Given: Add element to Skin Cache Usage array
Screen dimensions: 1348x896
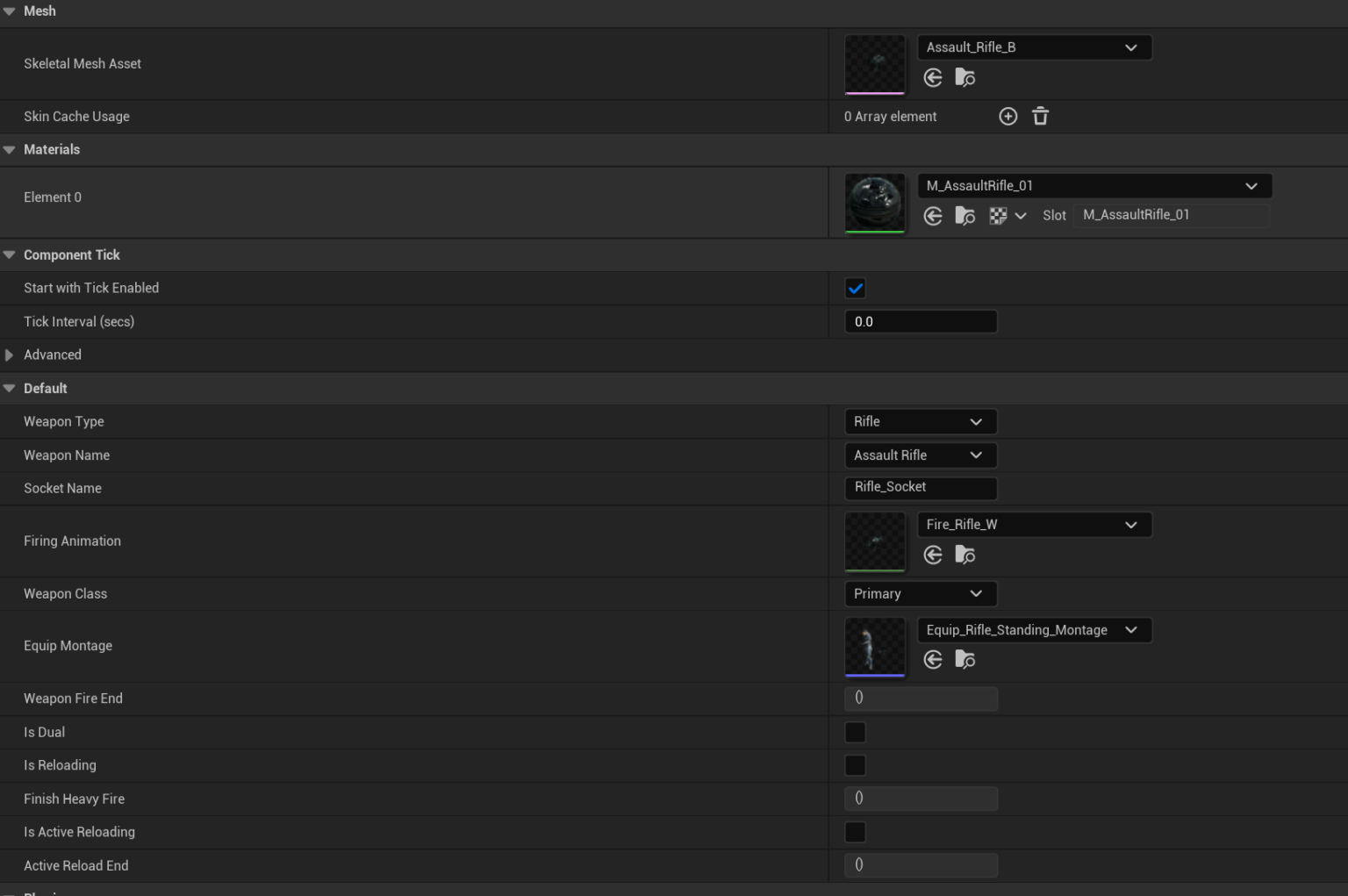Looking at the screenshot, I should (x=1008, y=117).
